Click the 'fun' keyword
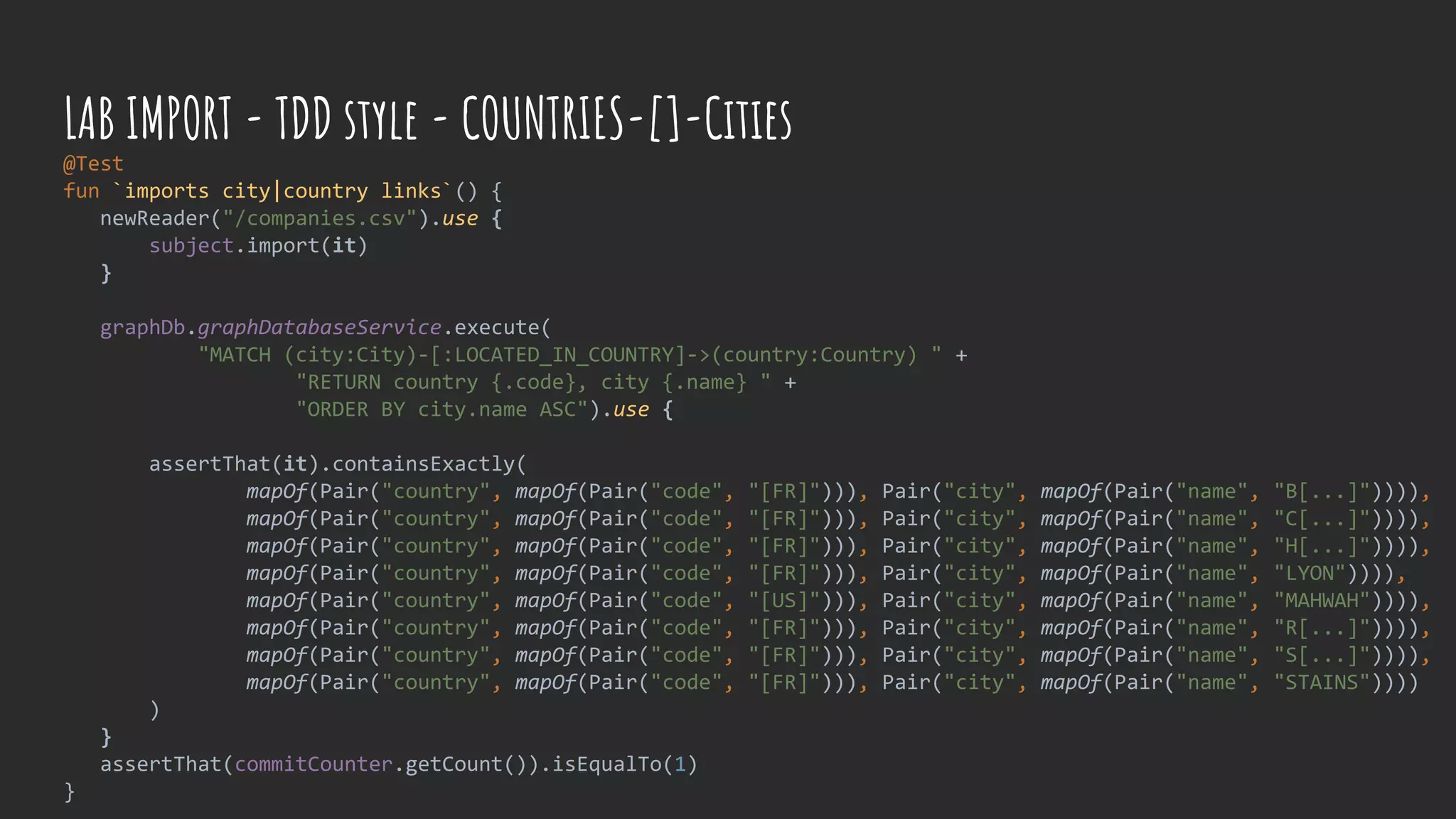This screenshot has height=819, width=1456. (x=81, y=191)
